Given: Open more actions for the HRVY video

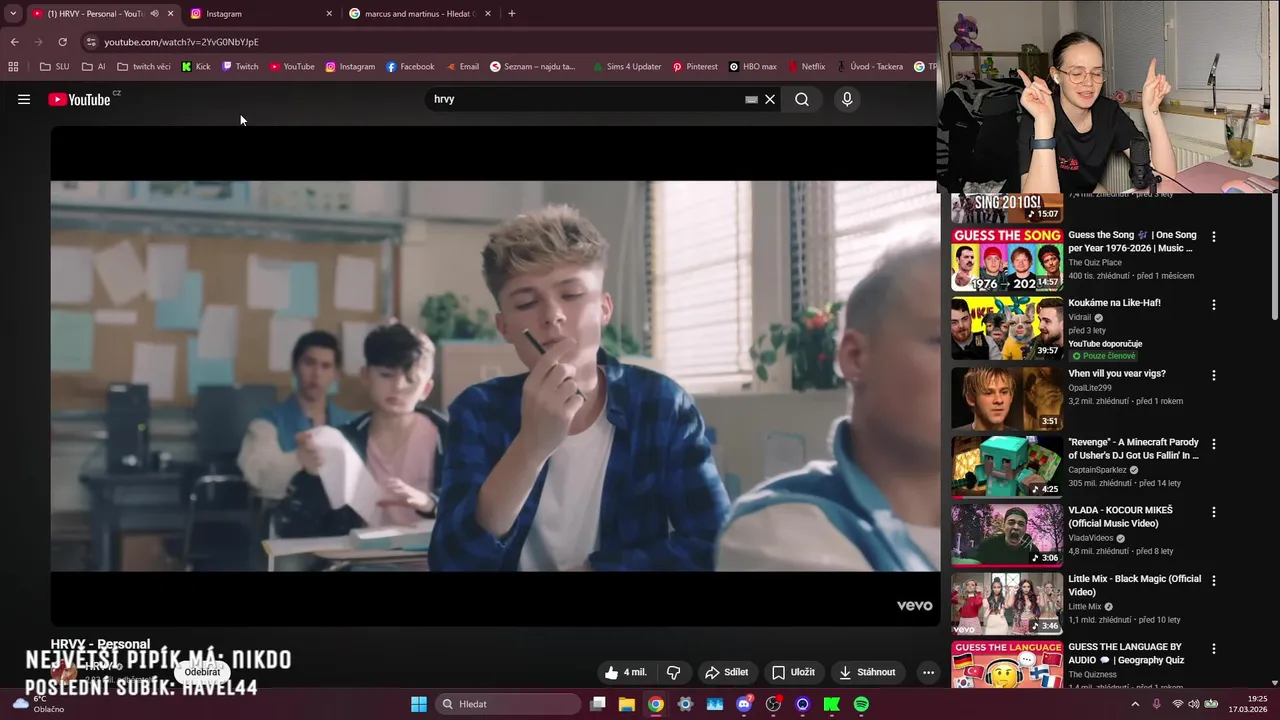Looking at the screenshot, I should coord(928,672).
